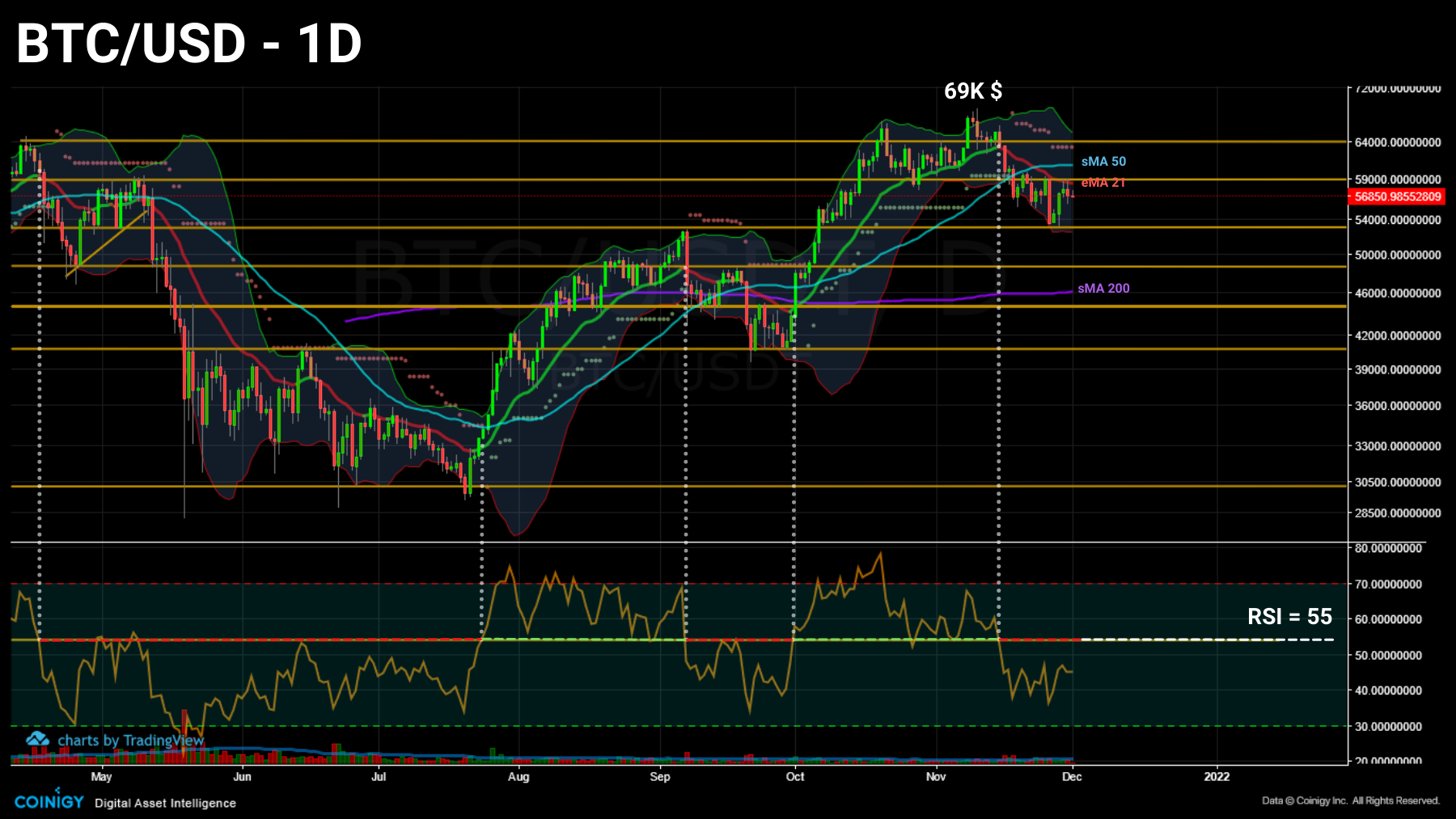This screenshot has width=1456, height=819.
Task: Click the Nov label on the time axis
Action: [x=936, y=776]
